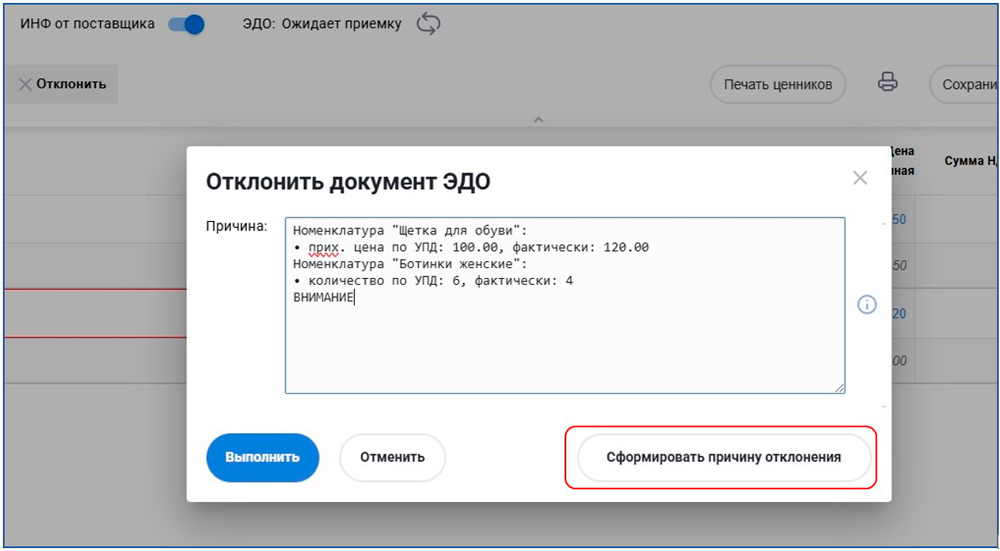Click the info icon beside the reason field
The height and width of the screenshot is (551, 1000).
coord(867,305)
